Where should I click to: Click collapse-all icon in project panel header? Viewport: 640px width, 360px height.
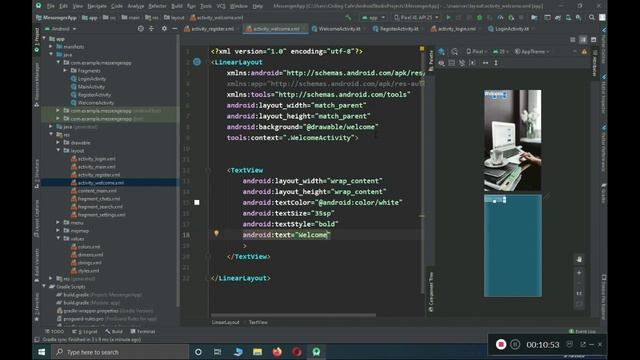151,29
